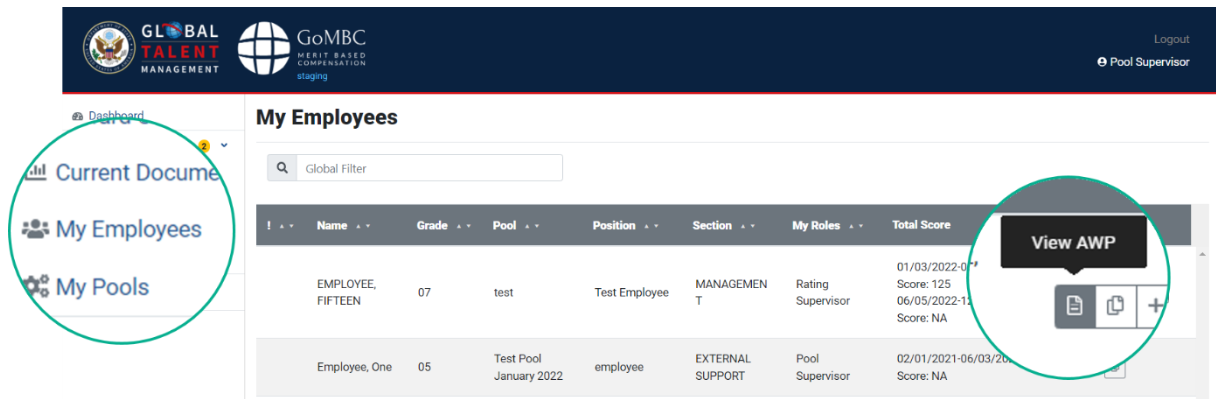Click the My Employees page heading
This screenshot has height=406, width=1216.
coord(327,117)
